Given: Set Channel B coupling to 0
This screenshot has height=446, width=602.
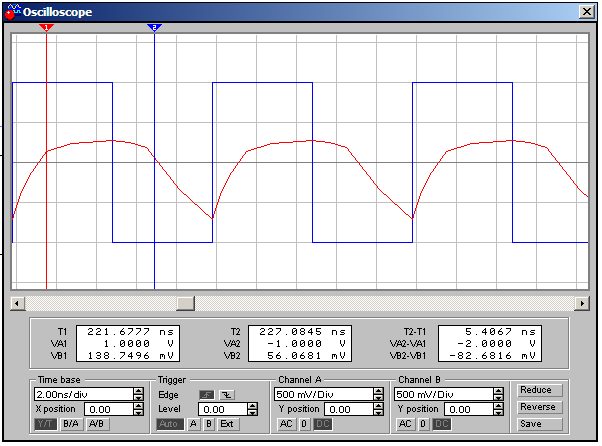Looking at the screenshot, I should point(423,424).
